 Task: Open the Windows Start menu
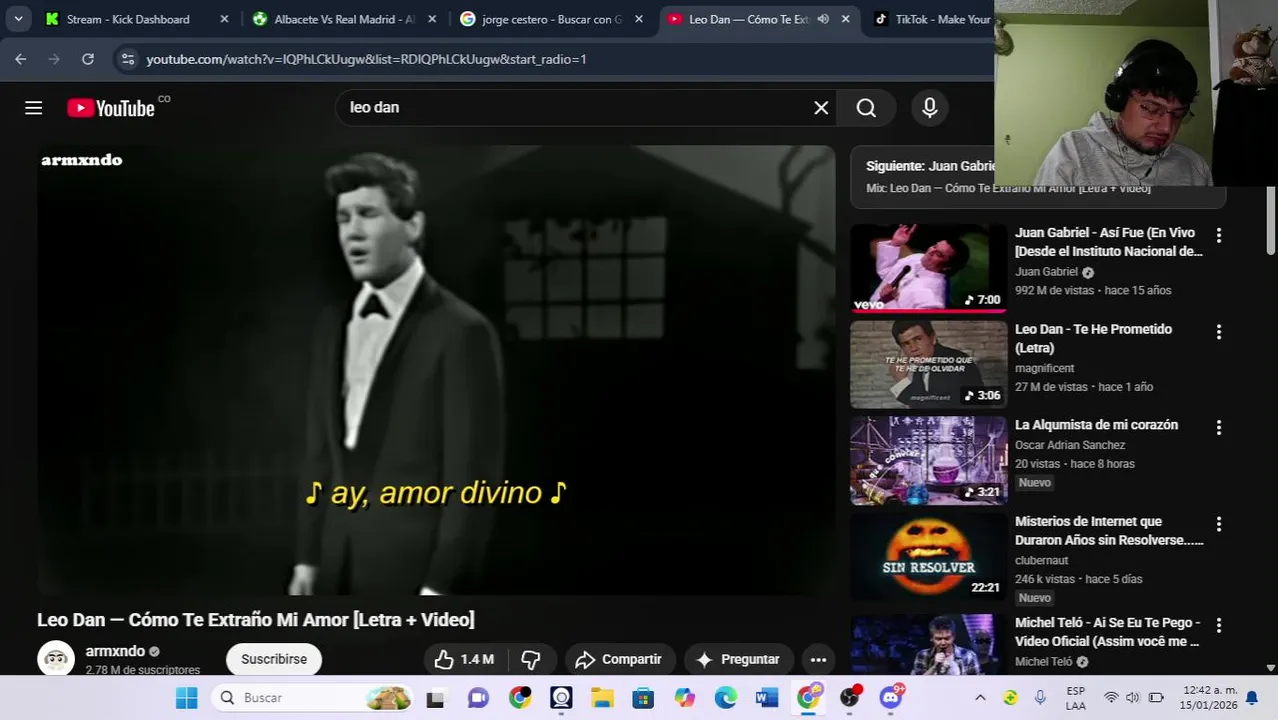click(186, 698)
